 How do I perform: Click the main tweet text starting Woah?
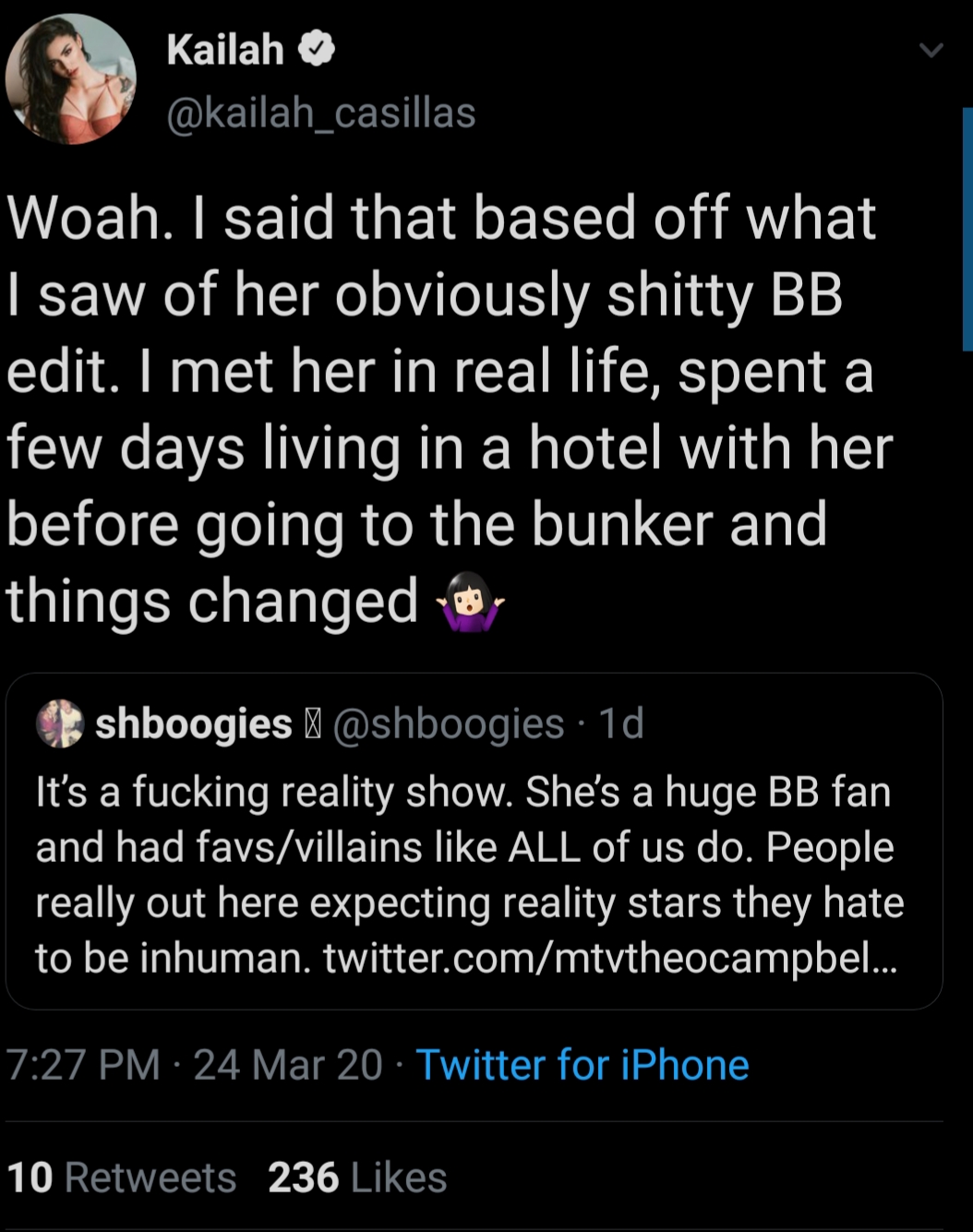(x=450, y=409)
